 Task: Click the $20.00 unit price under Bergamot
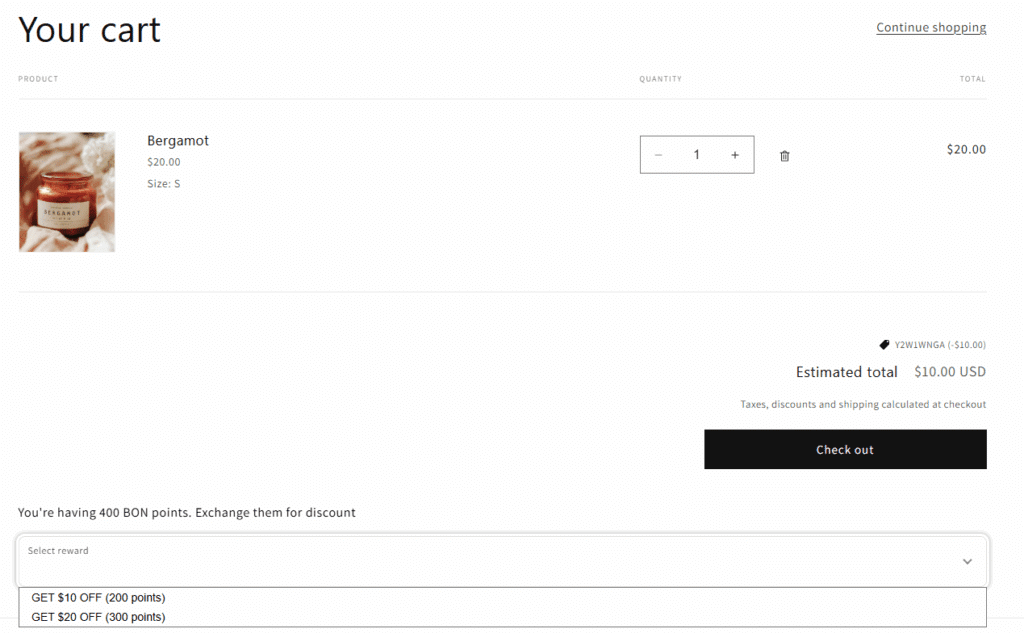click(x=163, y=162)
